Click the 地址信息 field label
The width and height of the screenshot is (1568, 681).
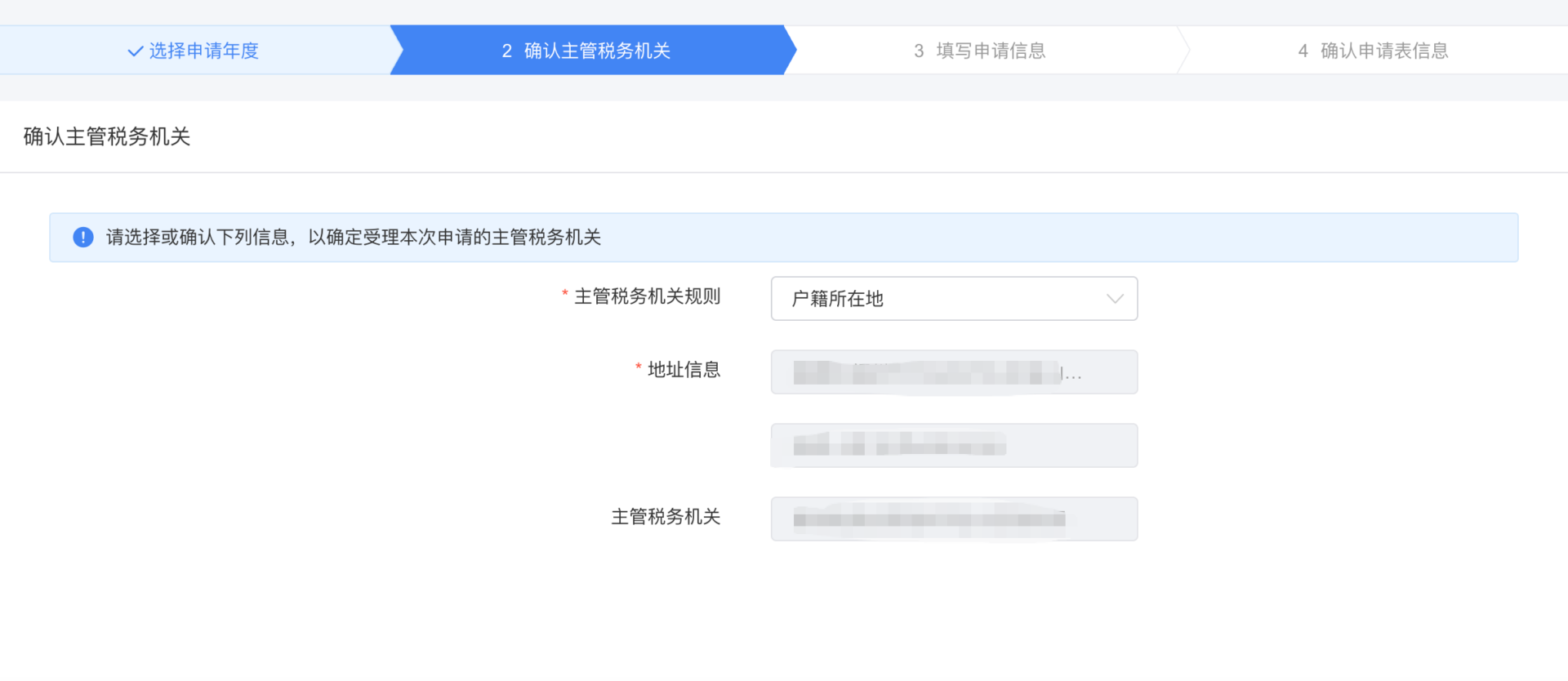pyautogui.click(x=684, y=370)
